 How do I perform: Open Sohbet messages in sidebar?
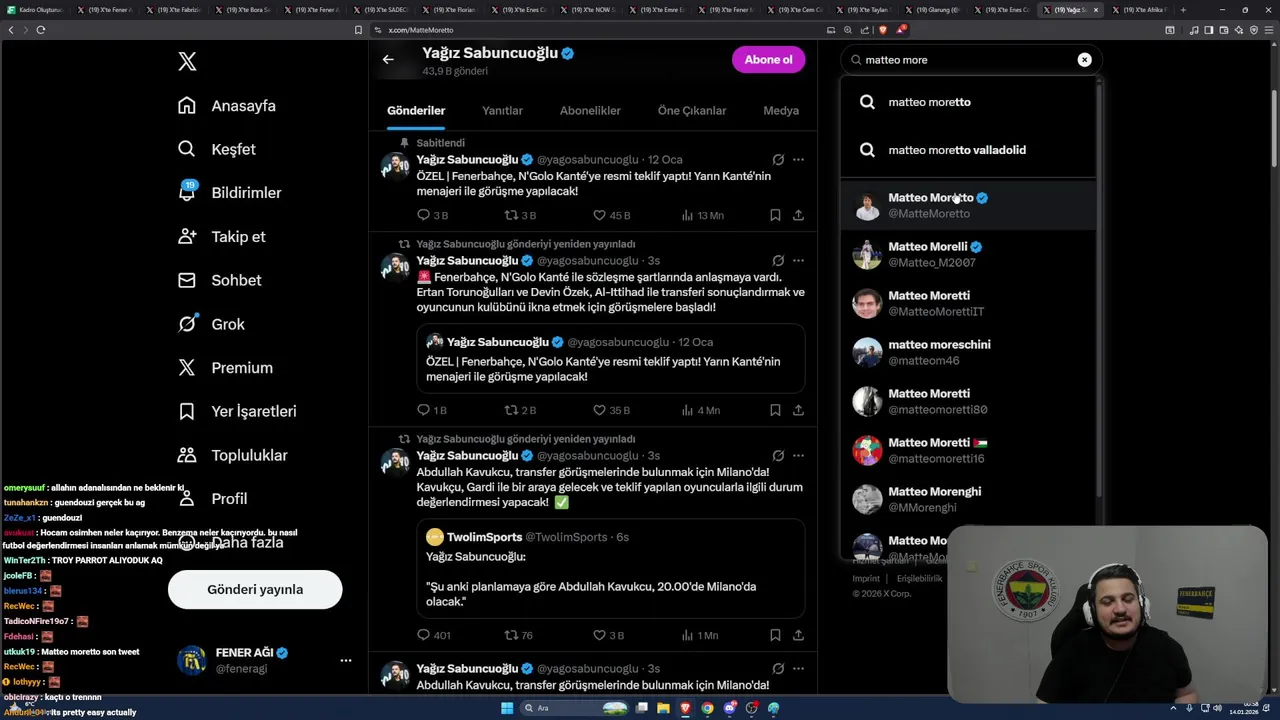(x=219, y=280)
